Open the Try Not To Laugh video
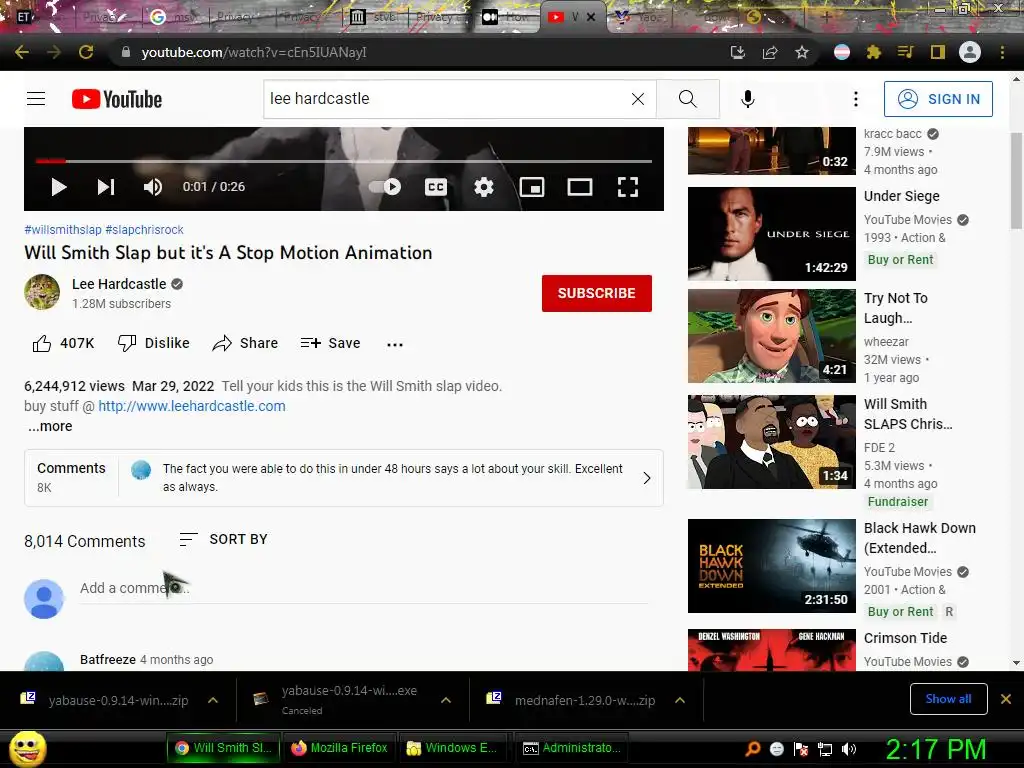1024x768 pixels. [x=772, y=336]
